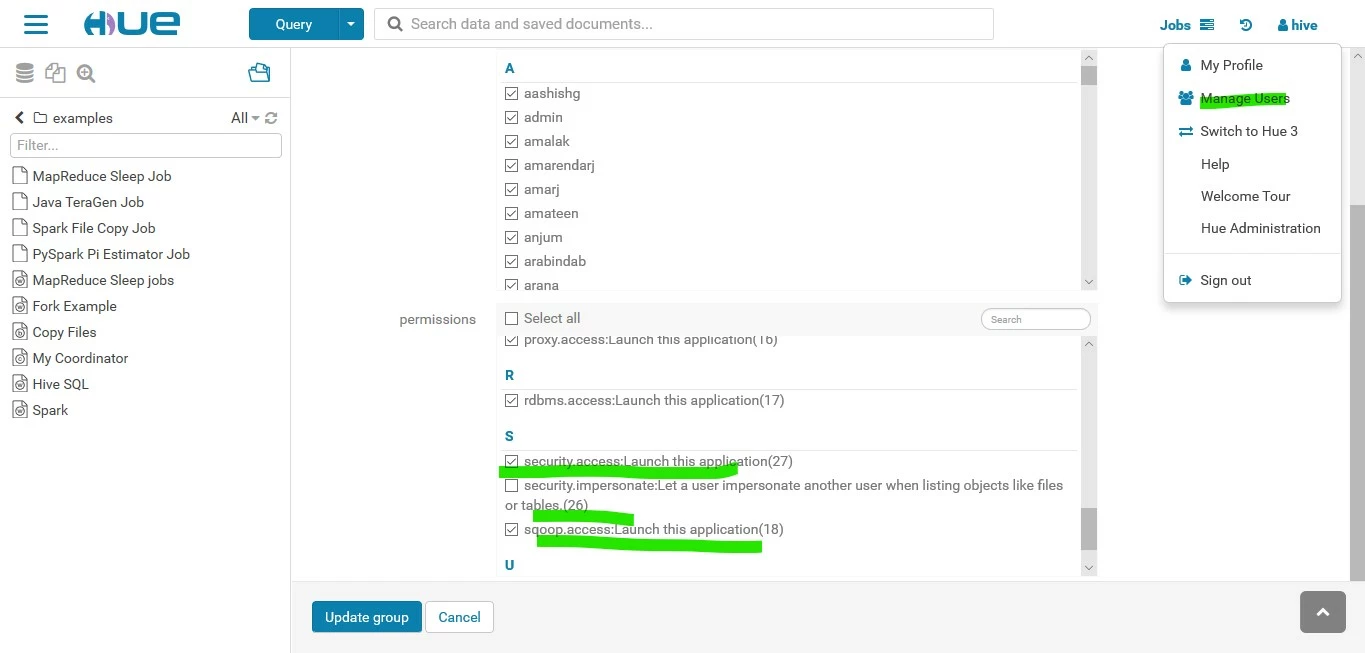1365x653 pixels.
Task: Open the database sources icon in left panel
Action: 25,73
